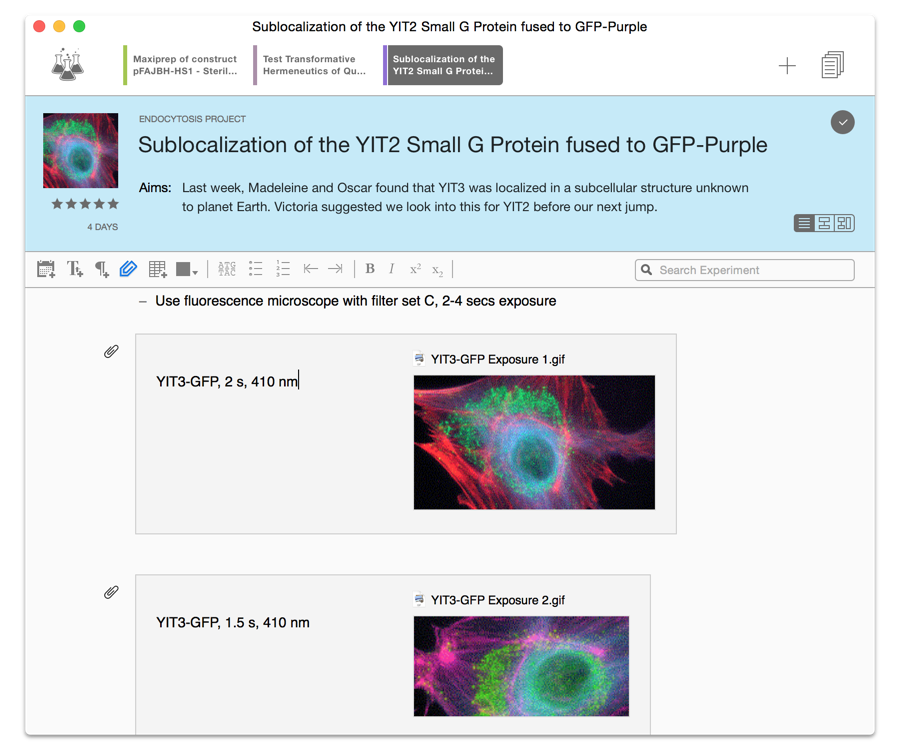Insert a new paragraph section
900x750 pixels.
101,269
